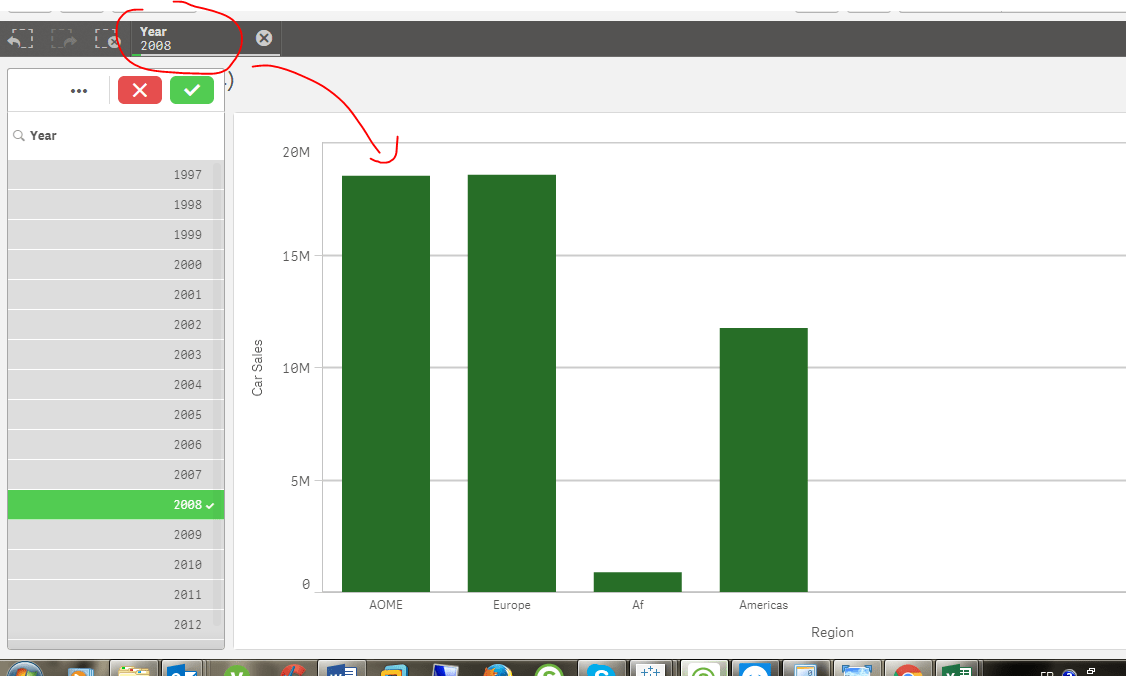Open the list box options menu (...)
Image resolution: width=1126 pixels, height=676 pixels.
pyautogui.click(x=79, y=90)
